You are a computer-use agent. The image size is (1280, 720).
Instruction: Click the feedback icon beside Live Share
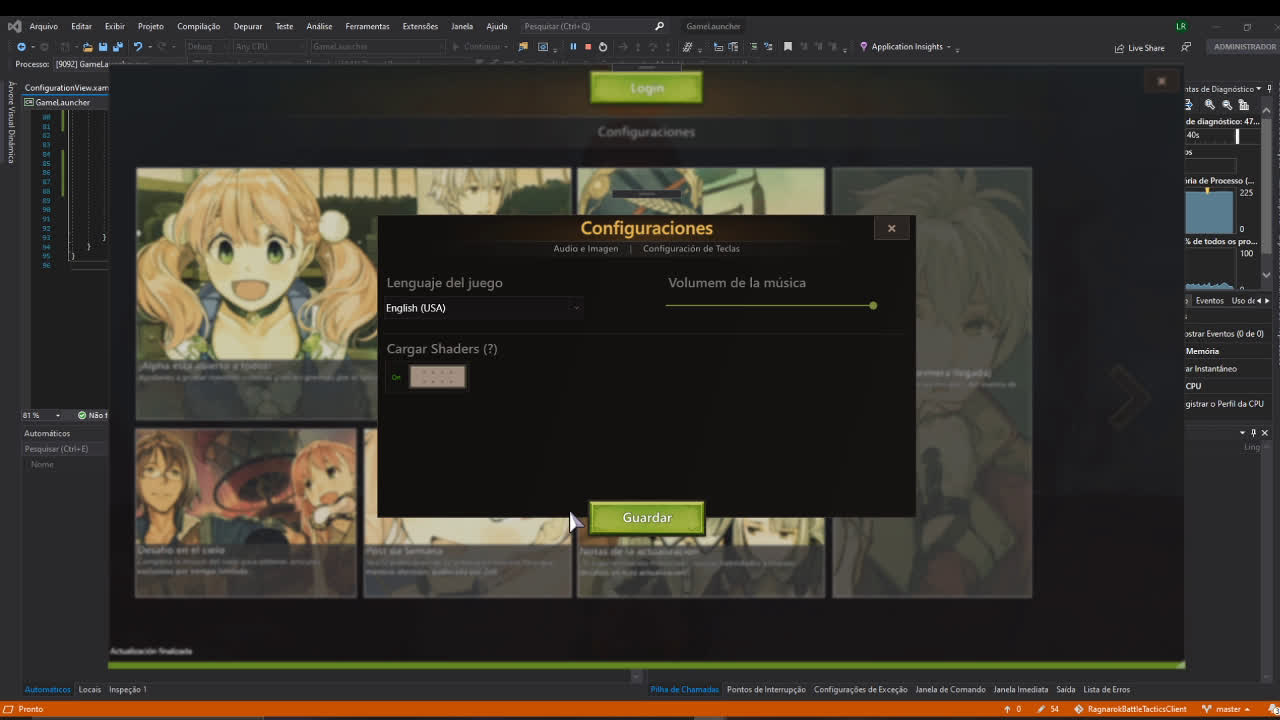coord(1186,47)
